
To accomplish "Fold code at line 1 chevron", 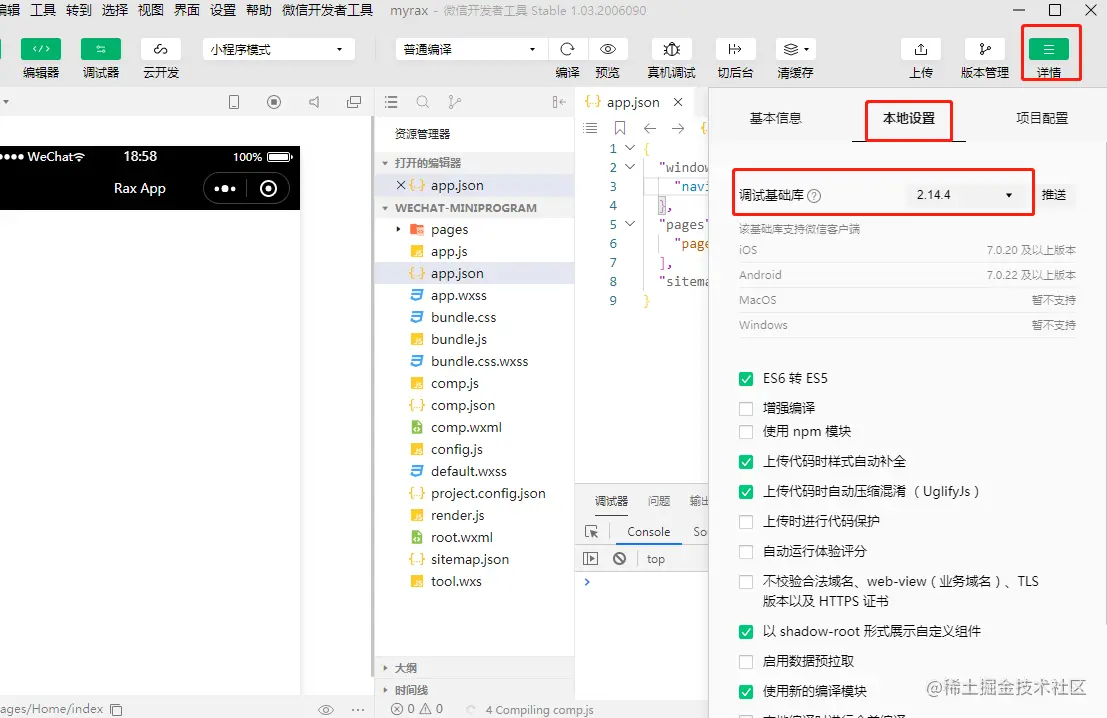I will click(x=630, y=148).
